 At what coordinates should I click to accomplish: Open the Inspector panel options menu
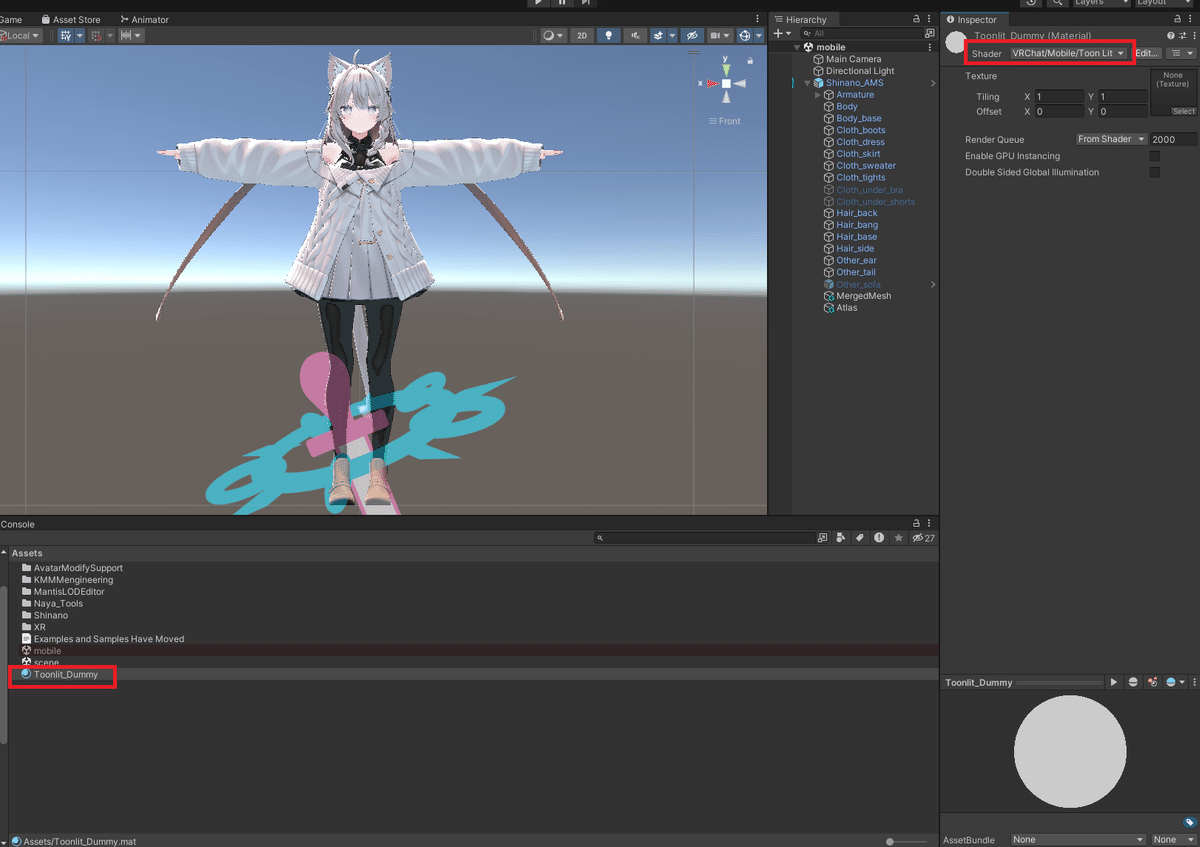click(x=1188, y=19)
